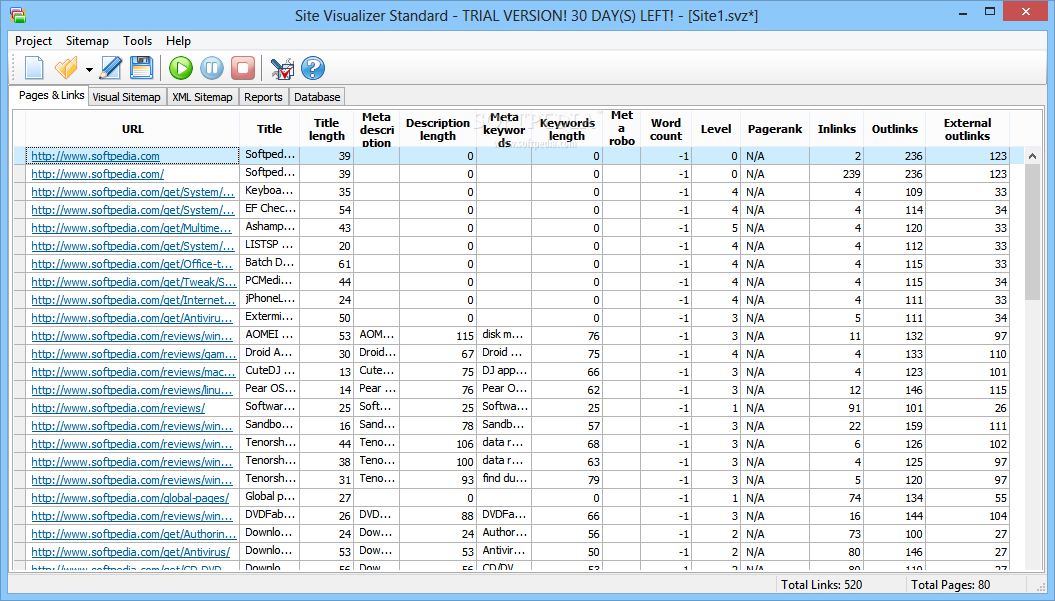This screenshot has width=1055, height=601.
Task: Sort by the External outlinks column header
Action: click(x=967, y=129)
